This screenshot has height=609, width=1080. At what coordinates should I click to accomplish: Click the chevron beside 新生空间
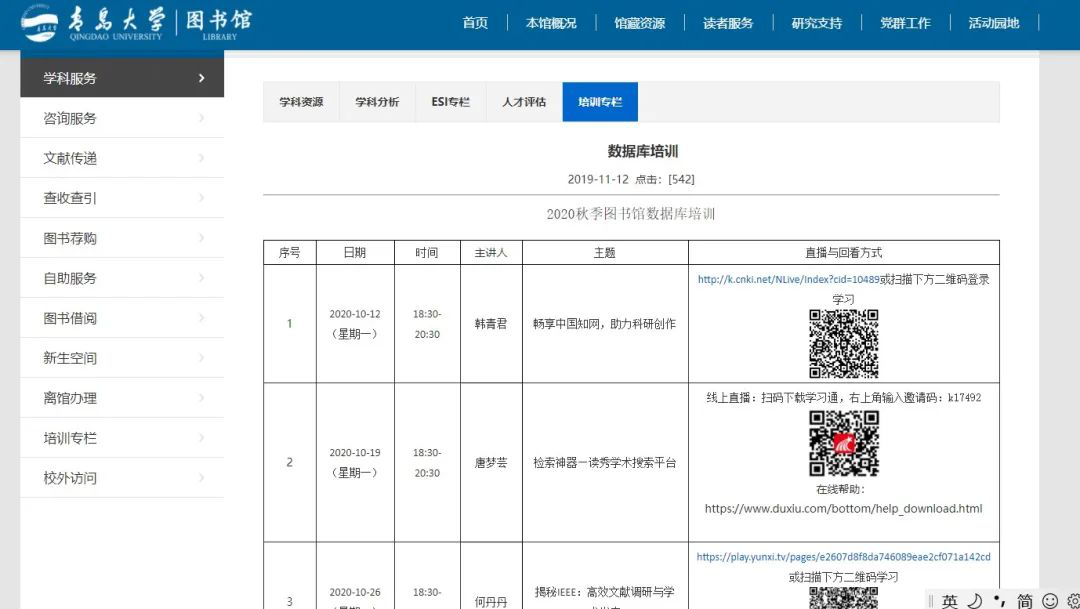click(201, 358)
